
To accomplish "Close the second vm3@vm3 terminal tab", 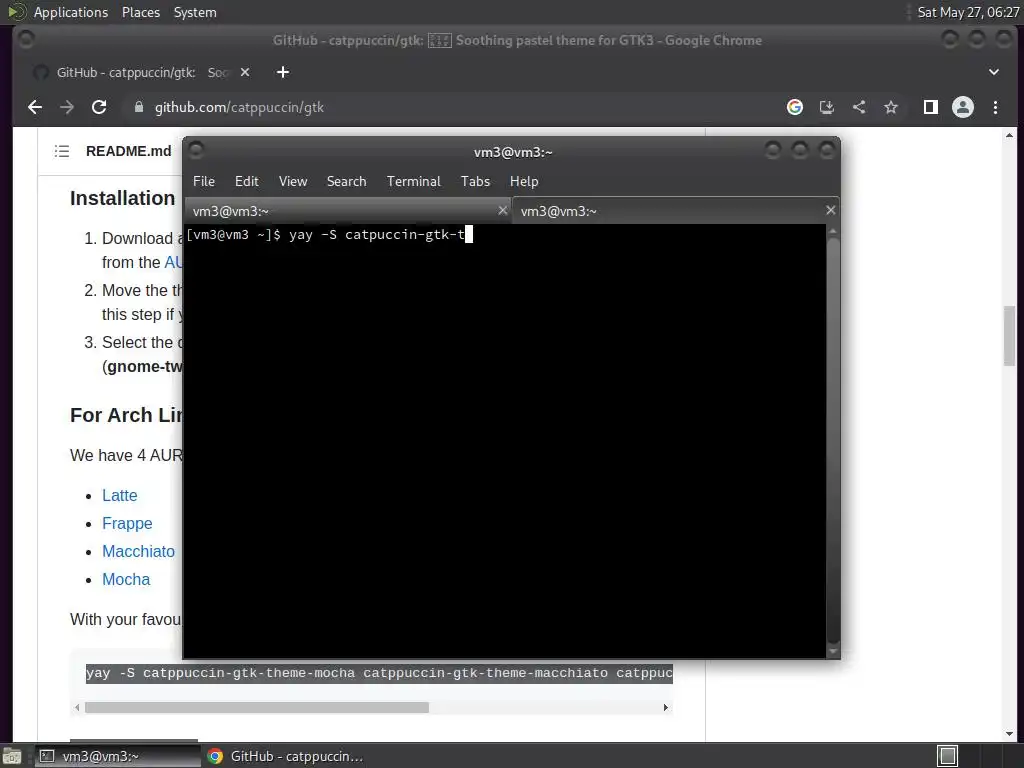I will tap(831, 210).
